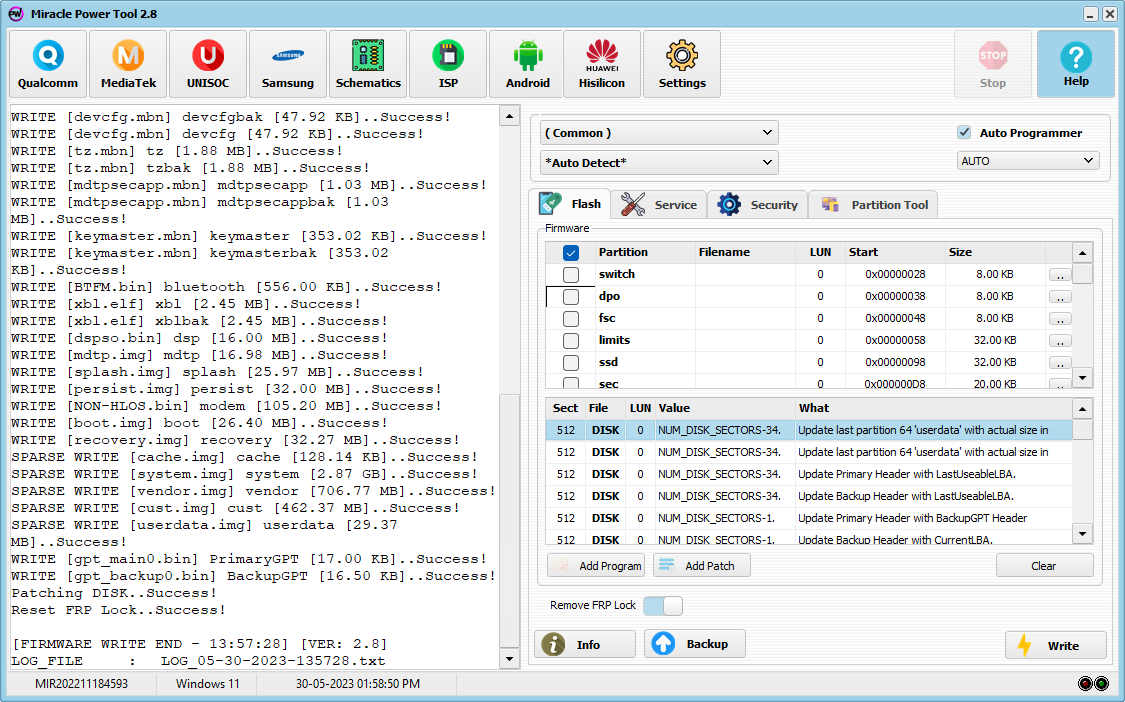Click the Miracle Power Tool title icon
The height and width of the screenshot is (702, 1125).
click(15, 14)
